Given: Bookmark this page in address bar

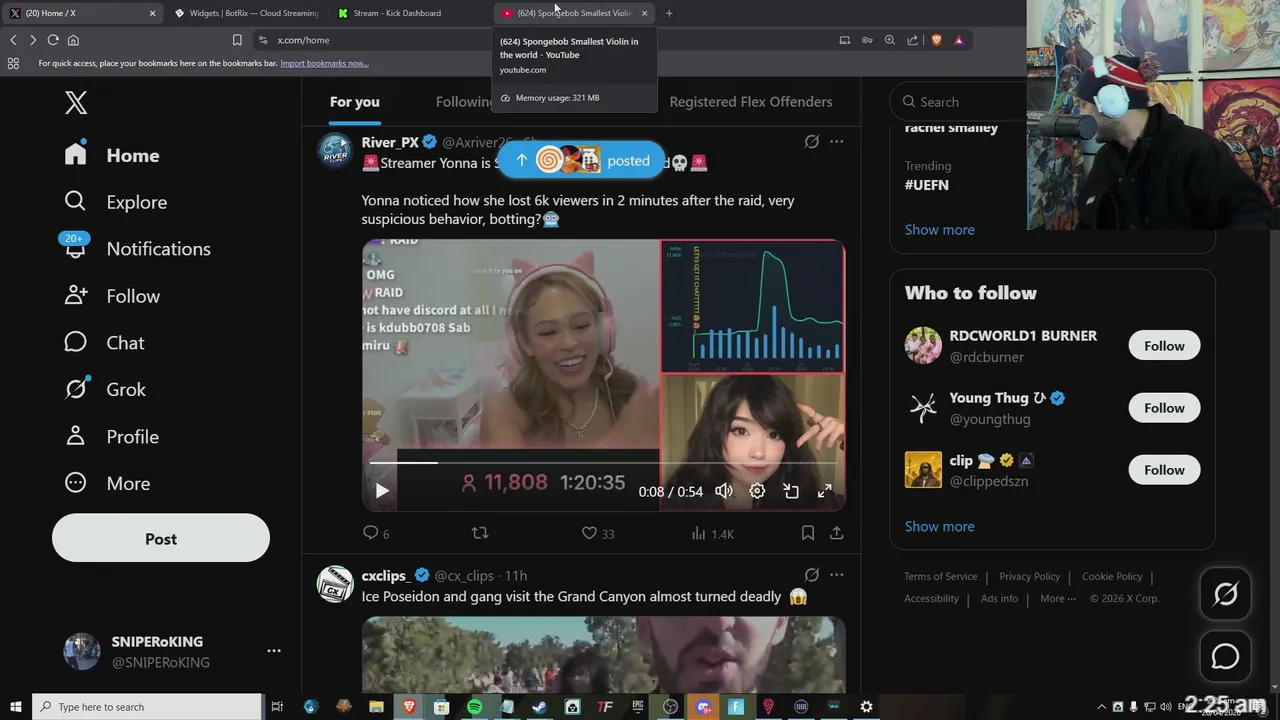Looking at the screenshot, I should pos(237,40).
